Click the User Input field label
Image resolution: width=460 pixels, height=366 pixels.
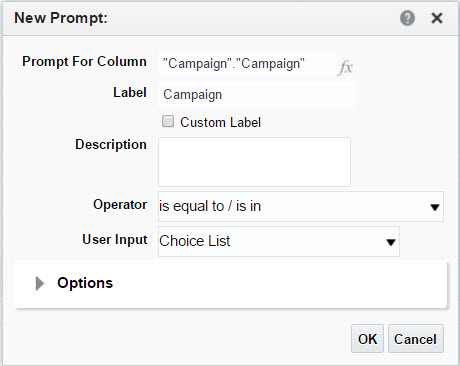(x=115, y=239)
